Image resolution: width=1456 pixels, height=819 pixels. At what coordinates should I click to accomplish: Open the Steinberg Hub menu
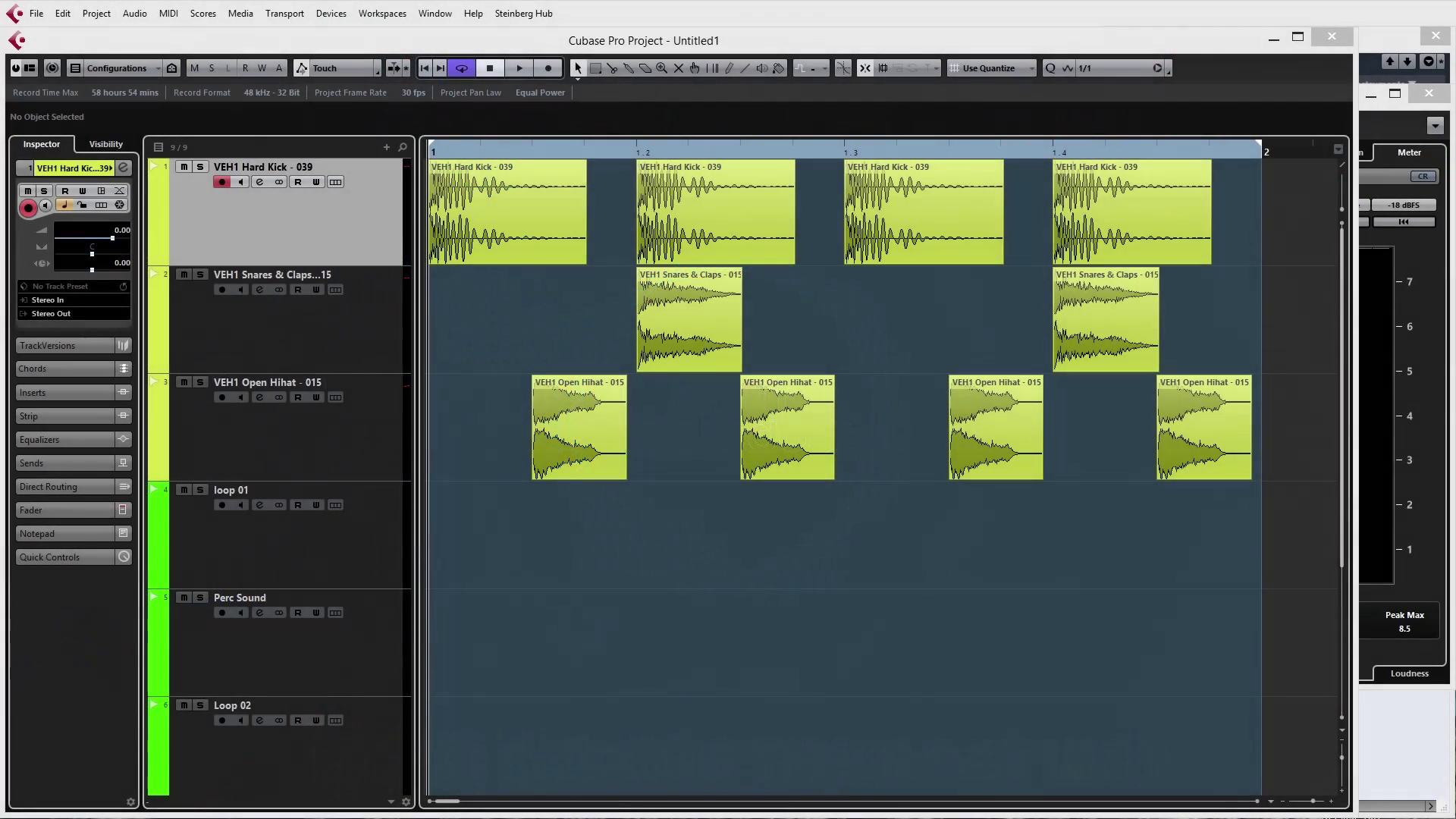pos(523,14)
